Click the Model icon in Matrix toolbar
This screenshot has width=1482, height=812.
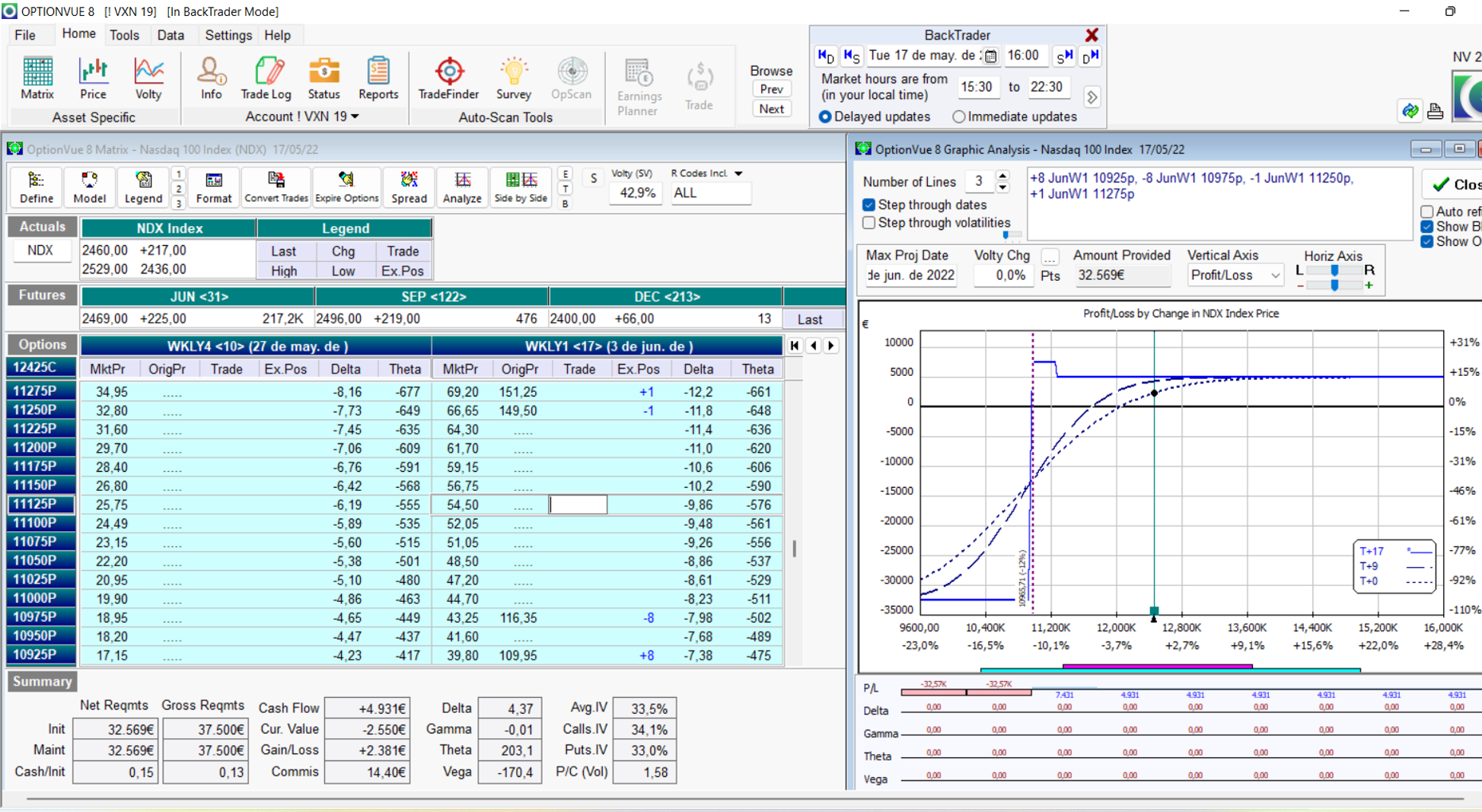89,187
